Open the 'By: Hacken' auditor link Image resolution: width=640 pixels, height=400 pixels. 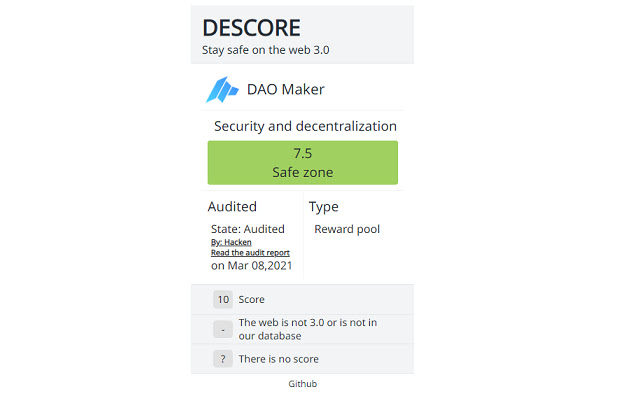tap(231, 242)
